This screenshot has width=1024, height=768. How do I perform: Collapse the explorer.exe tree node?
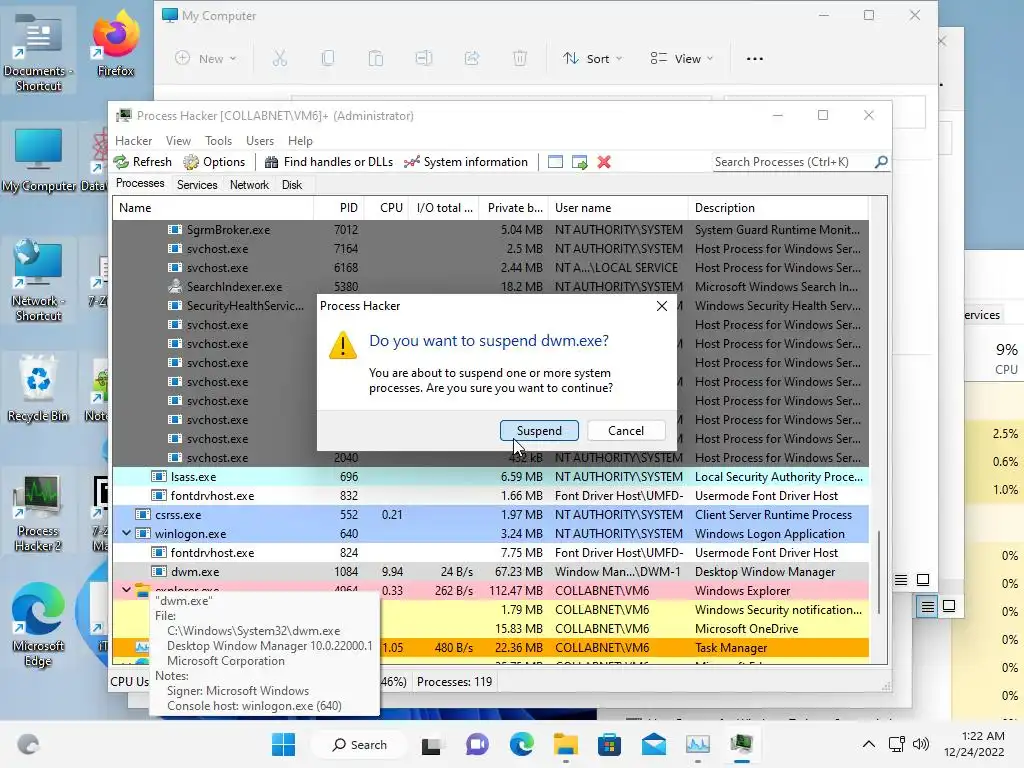[x=127, y=590]
